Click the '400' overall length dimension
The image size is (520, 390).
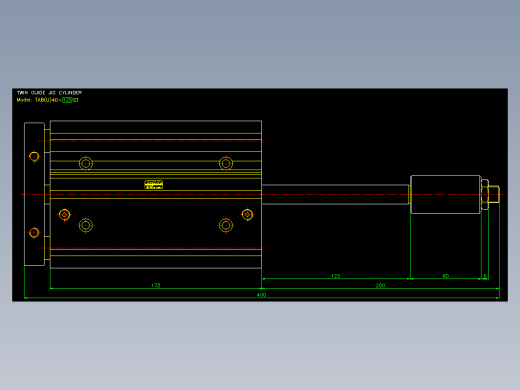261,295
